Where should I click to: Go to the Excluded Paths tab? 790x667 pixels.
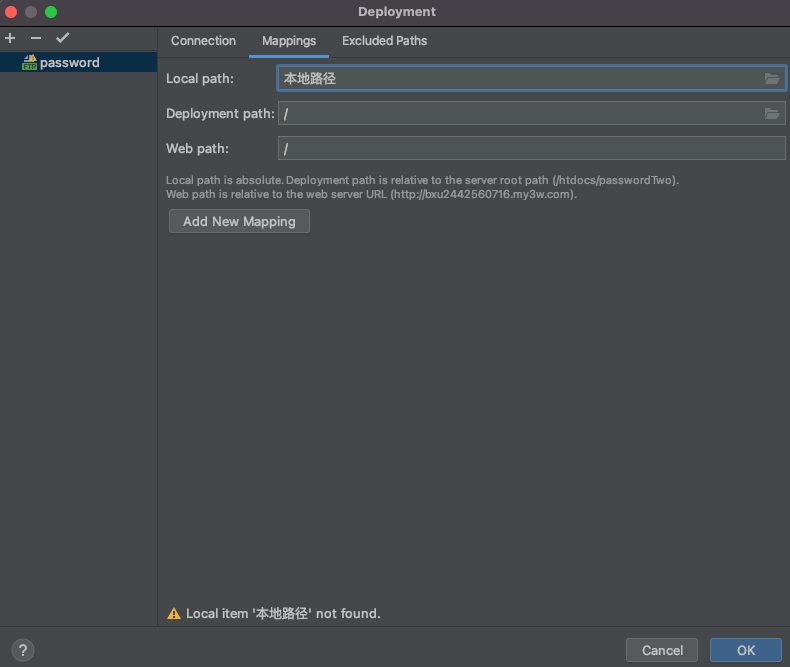tap(384, 41)
